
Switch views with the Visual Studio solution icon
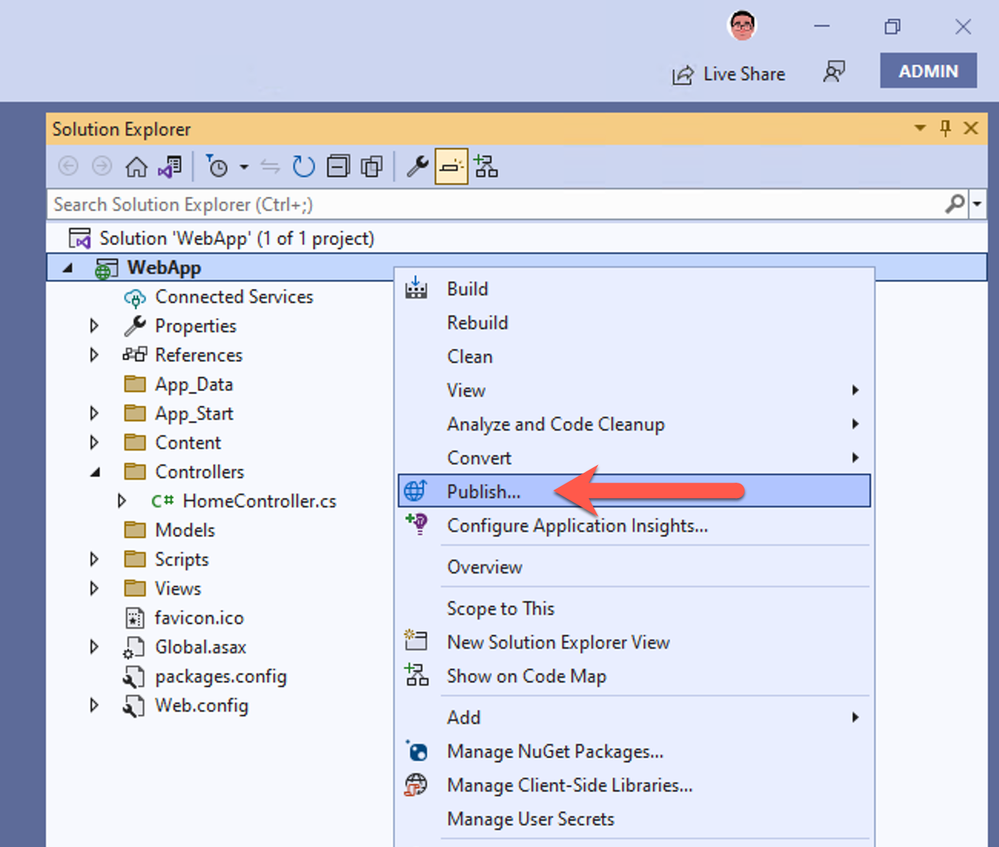click(170, 167)
